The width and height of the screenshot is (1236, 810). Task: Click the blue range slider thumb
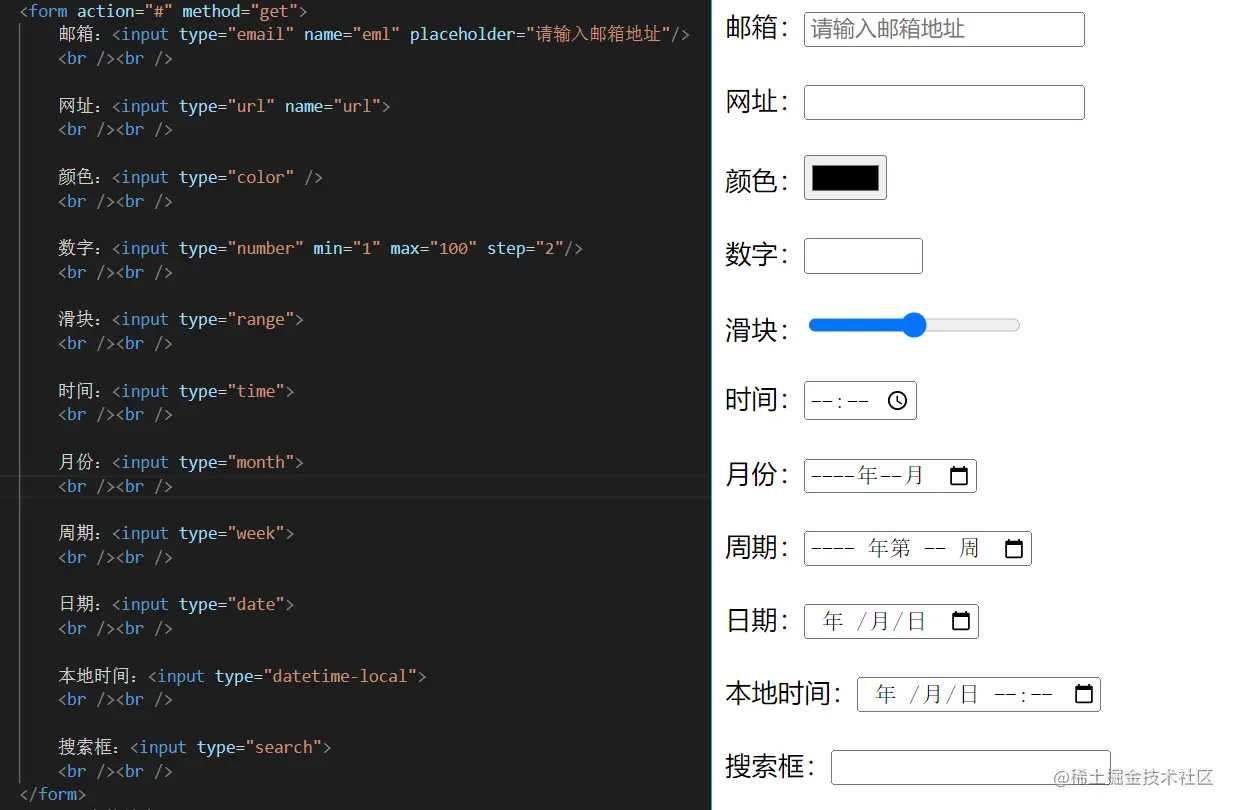click(x=914, y=325)
